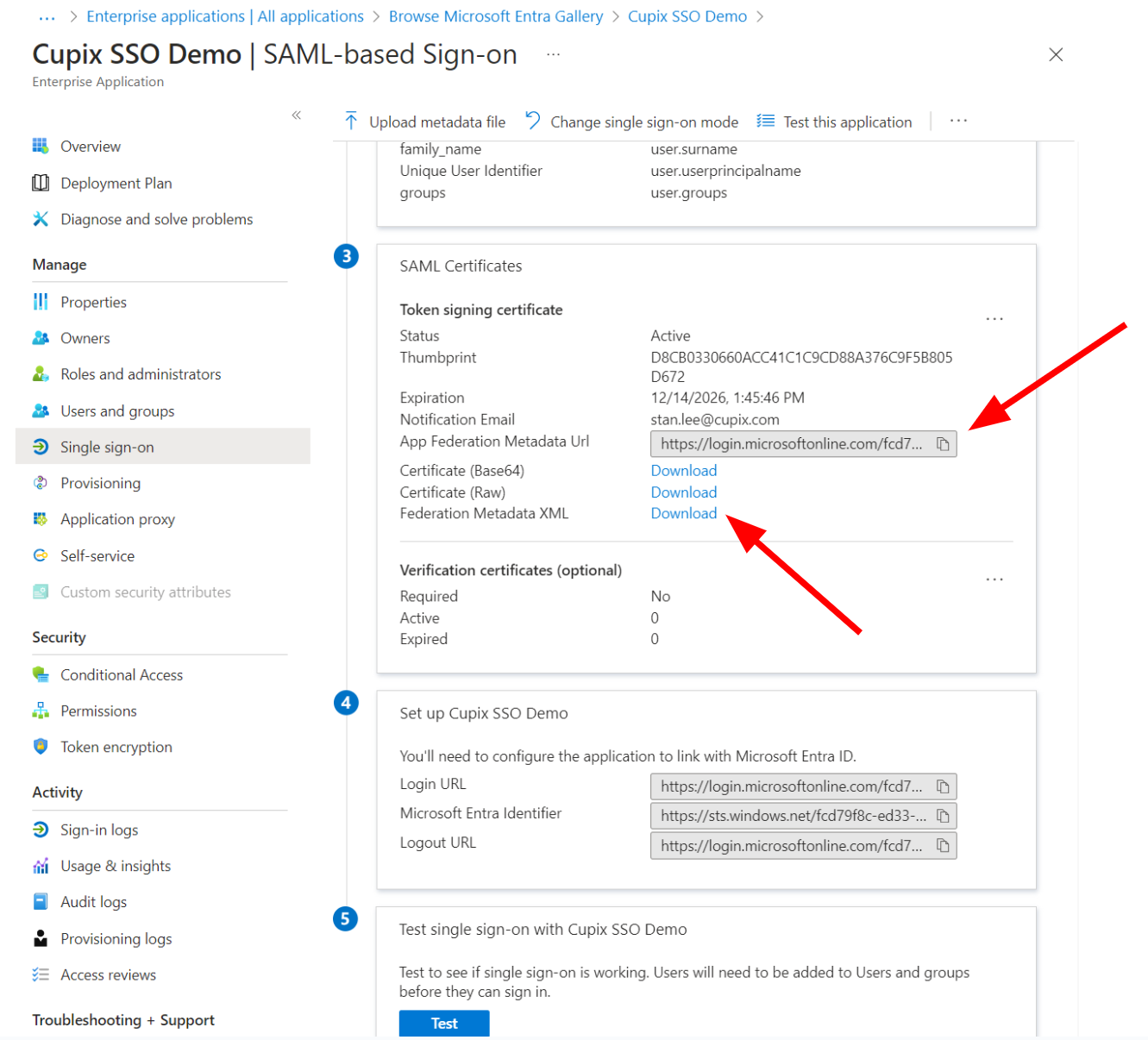Expand the collapsed breadcrumb ellipsis
The image size is (1148, 1040).
(47, 16)
